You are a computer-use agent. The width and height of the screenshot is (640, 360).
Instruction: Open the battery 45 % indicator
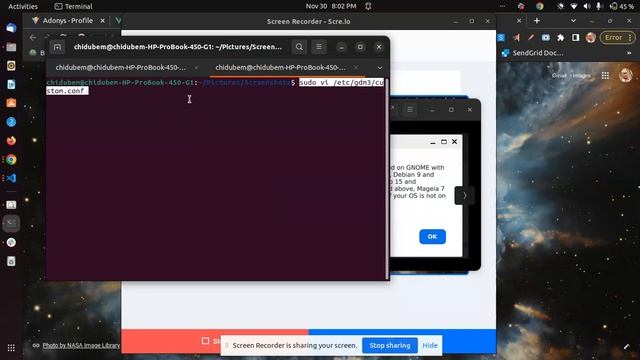point(622,6)
